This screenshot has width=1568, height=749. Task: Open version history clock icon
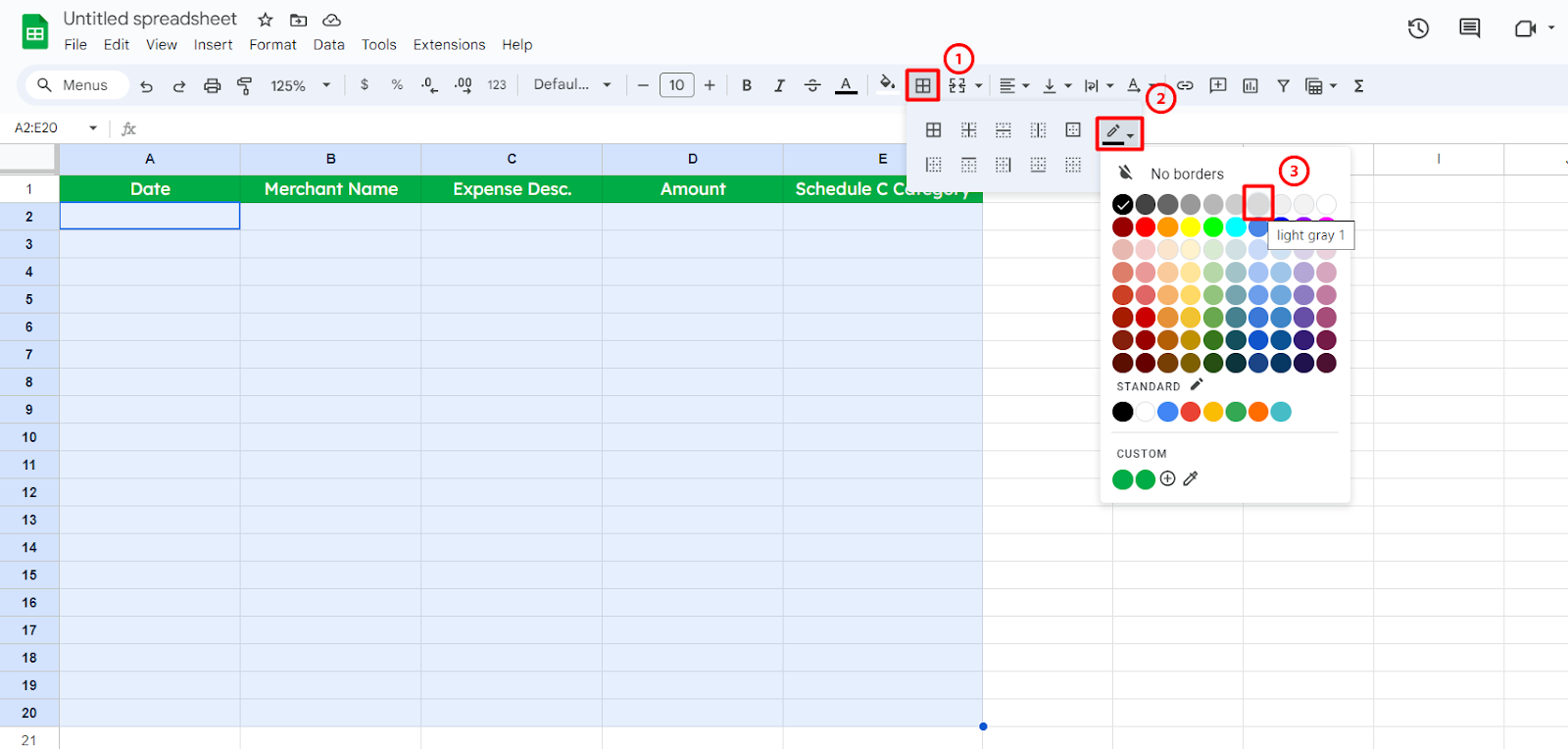point(1418,28)
